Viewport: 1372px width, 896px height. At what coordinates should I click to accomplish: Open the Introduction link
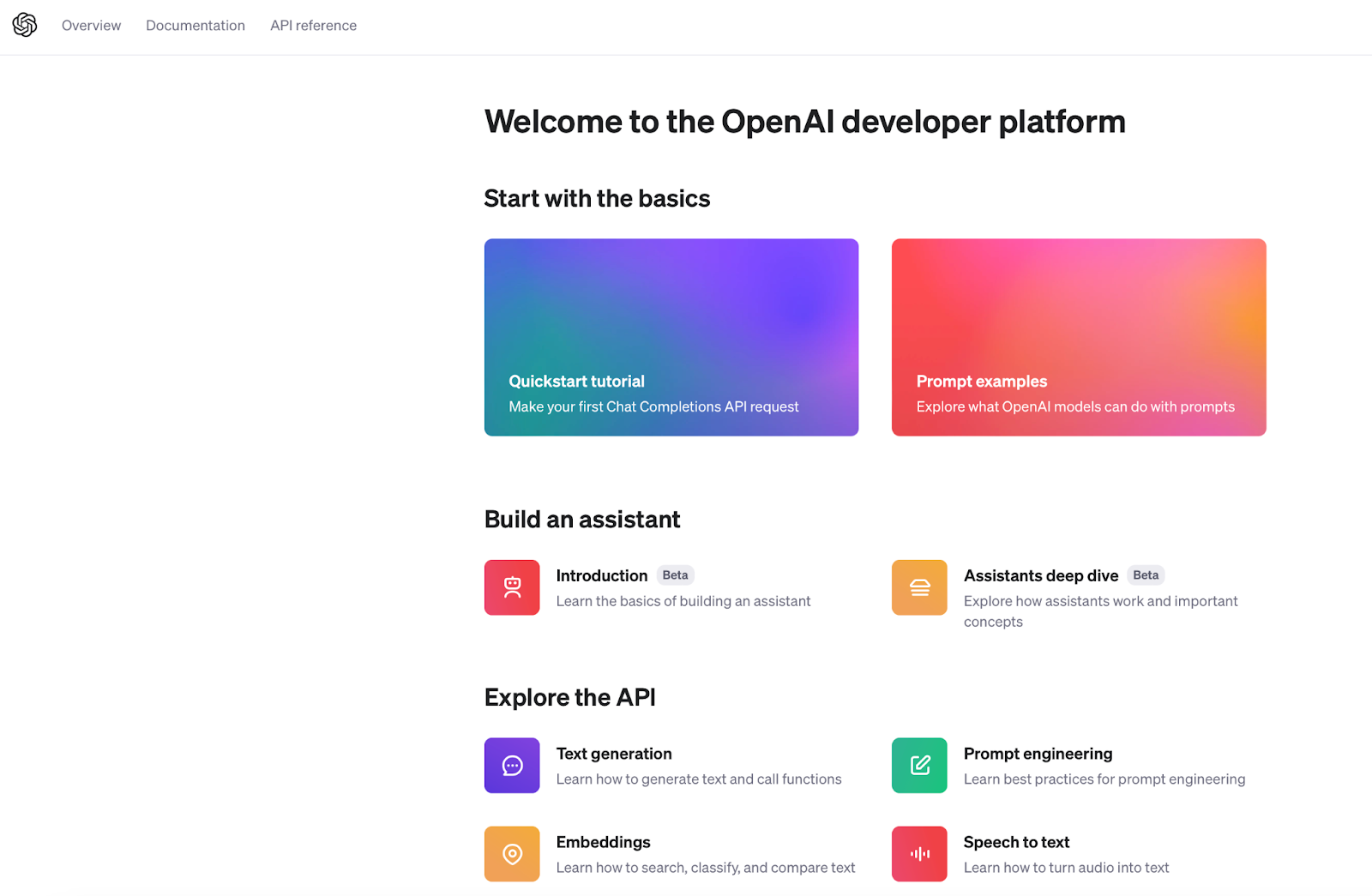pyautogui.click(x=602, y=575)
